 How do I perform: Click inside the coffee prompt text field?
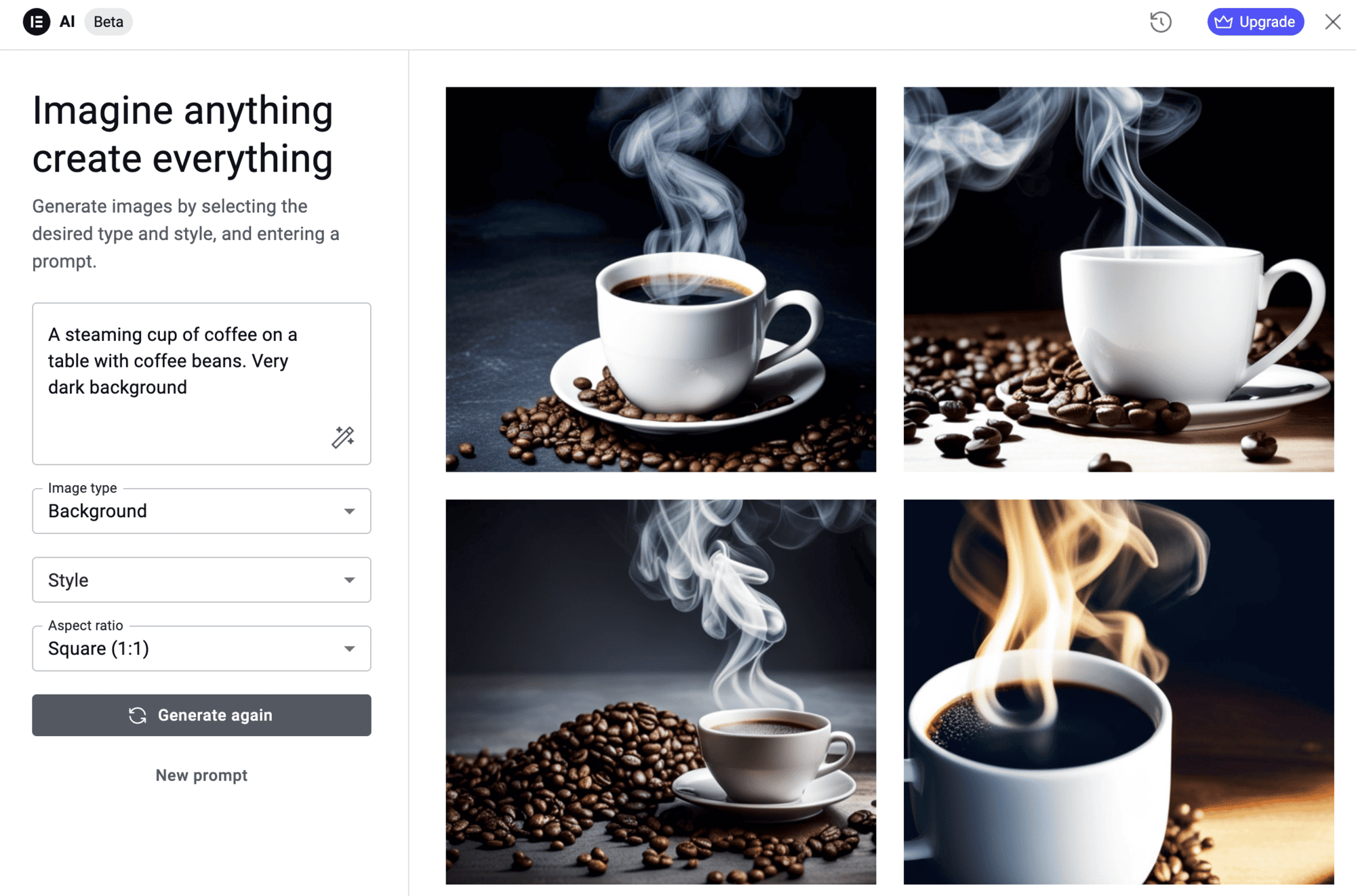(x=201, y=384)
